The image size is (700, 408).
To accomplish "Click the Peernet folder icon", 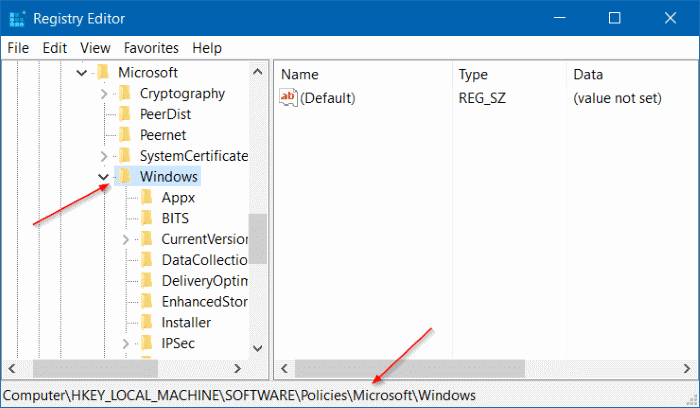I will (x=125, y=134).
